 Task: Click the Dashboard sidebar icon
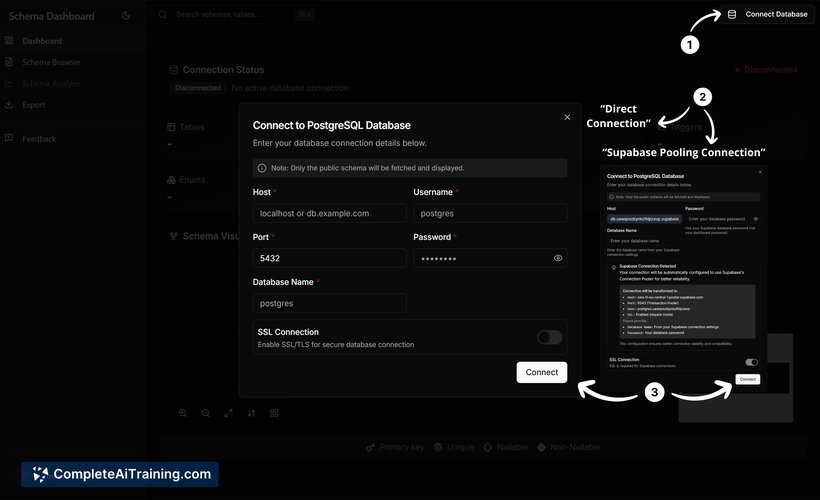(9, 40)
